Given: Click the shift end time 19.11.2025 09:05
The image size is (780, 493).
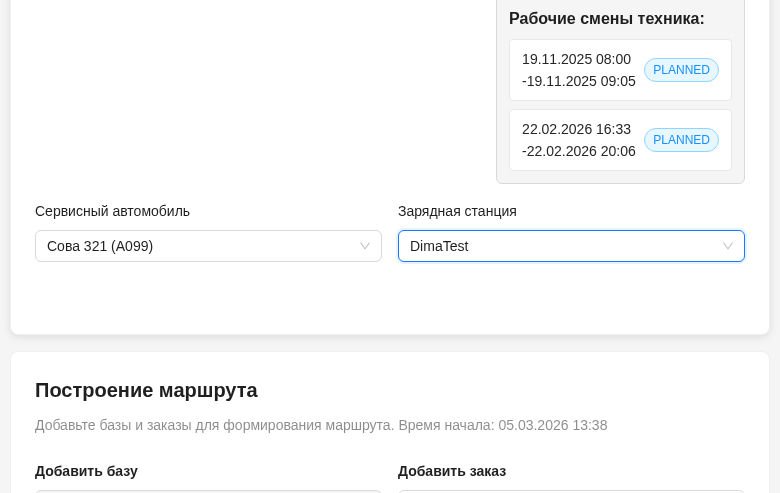Looking at the screenshot, I should pyautogui.click(x=580, y=81).
